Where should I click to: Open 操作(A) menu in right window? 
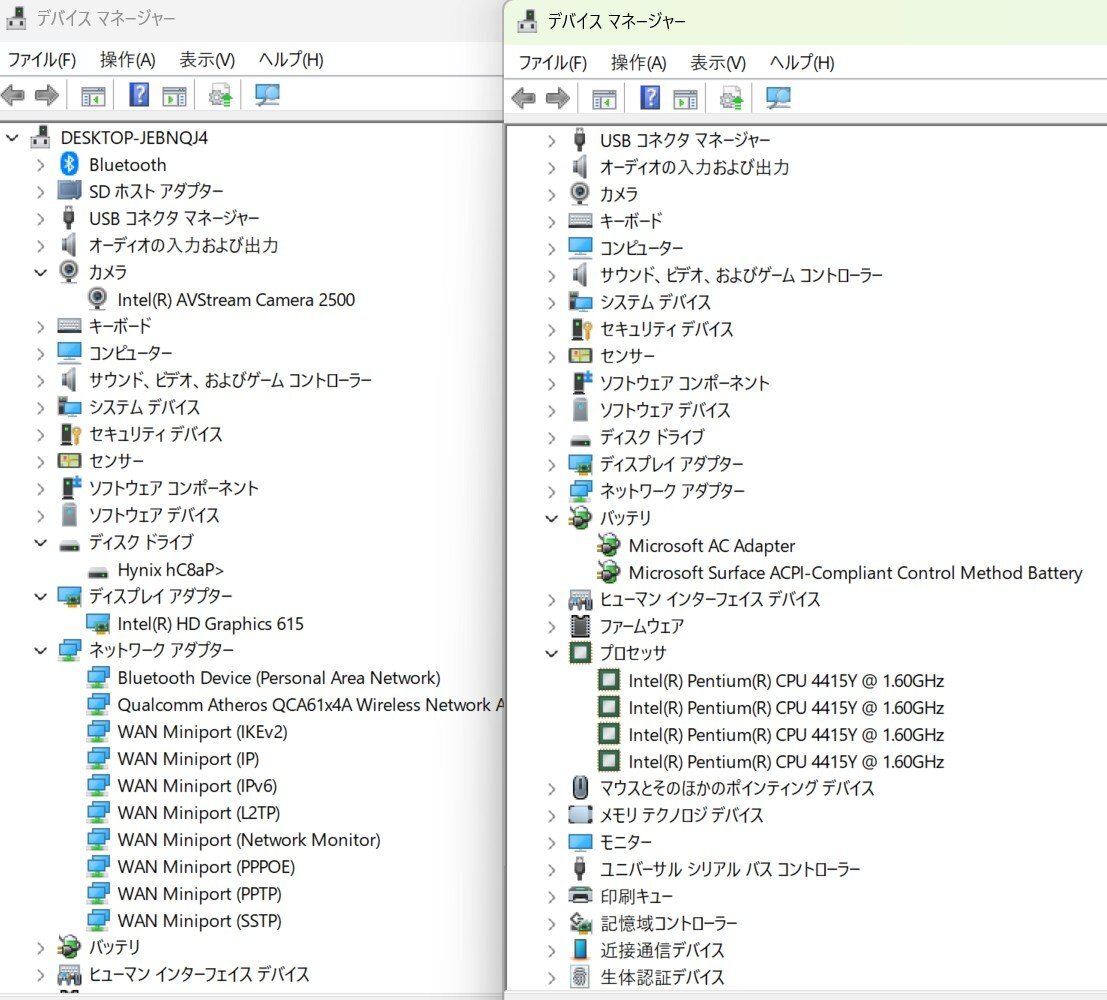coord(639,63)
